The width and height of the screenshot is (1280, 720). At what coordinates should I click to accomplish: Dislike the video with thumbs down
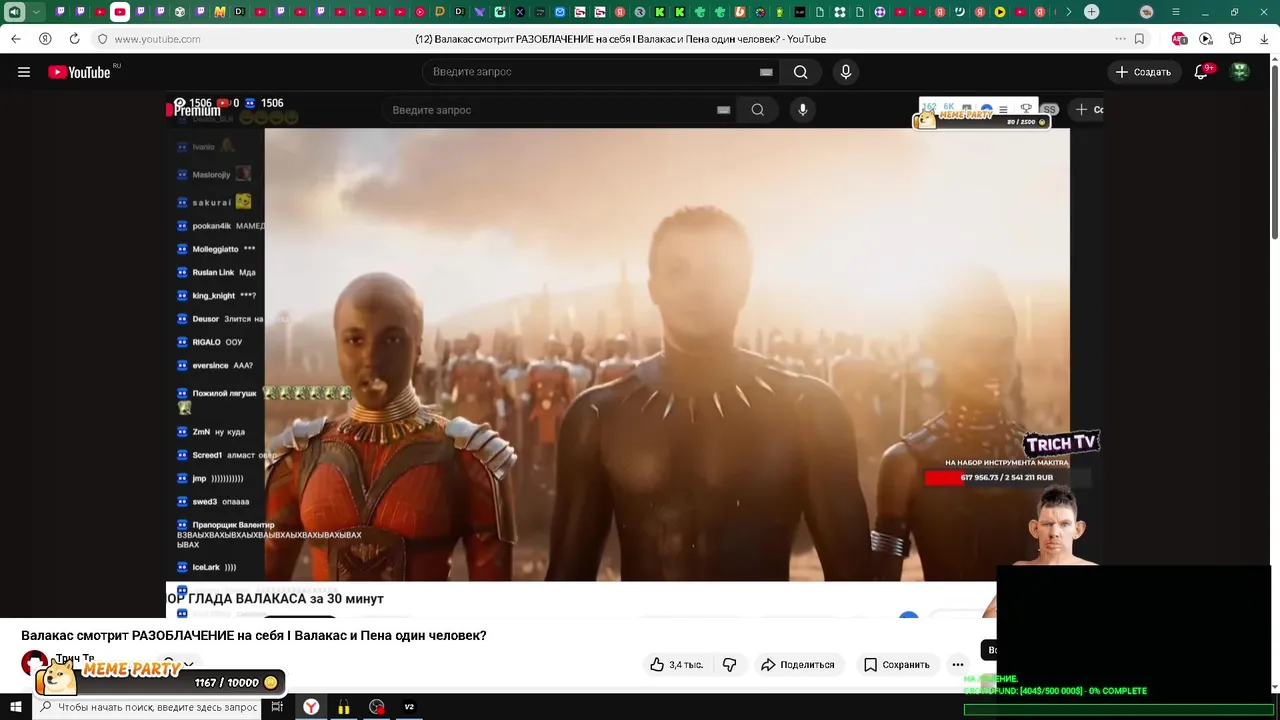[x=730, y=665]
